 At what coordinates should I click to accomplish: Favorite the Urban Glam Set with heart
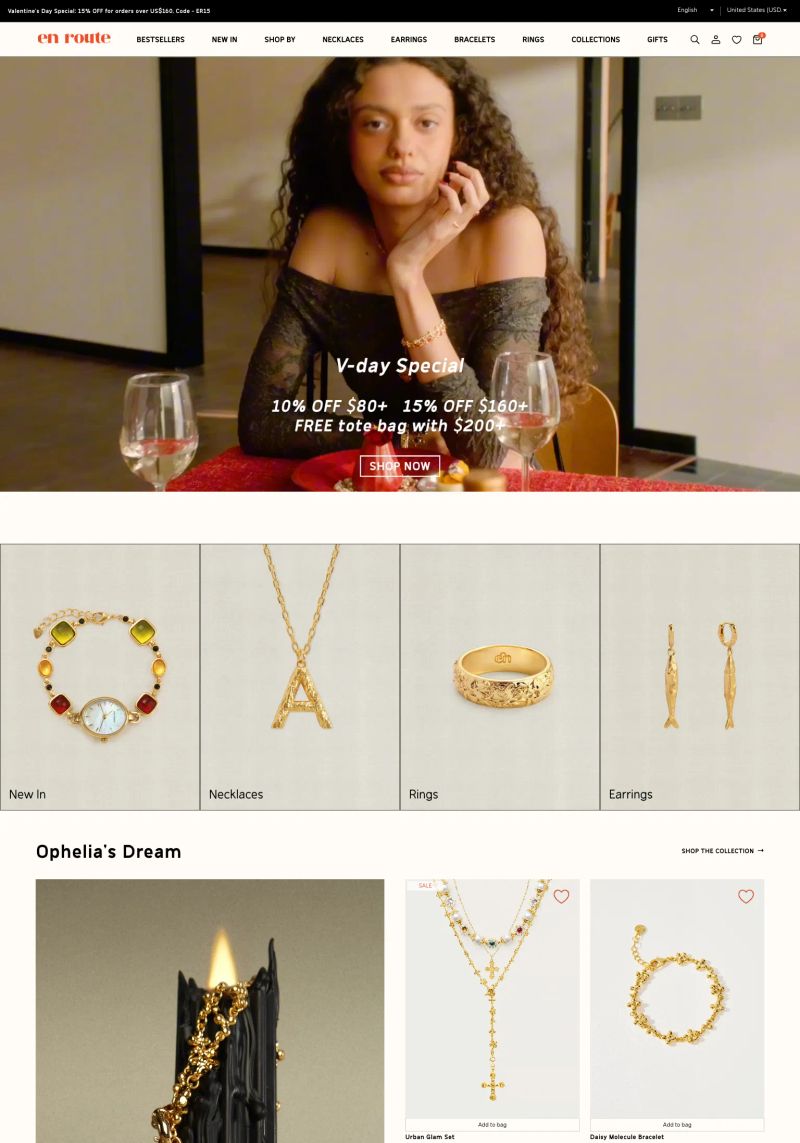coord(561,897)
